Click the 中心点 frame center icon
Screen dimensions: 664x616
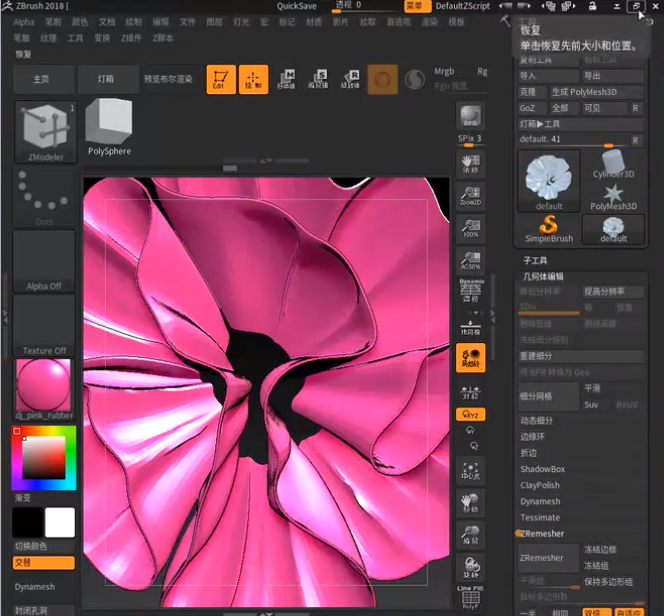pyautogui.click(x=470, y=471)
